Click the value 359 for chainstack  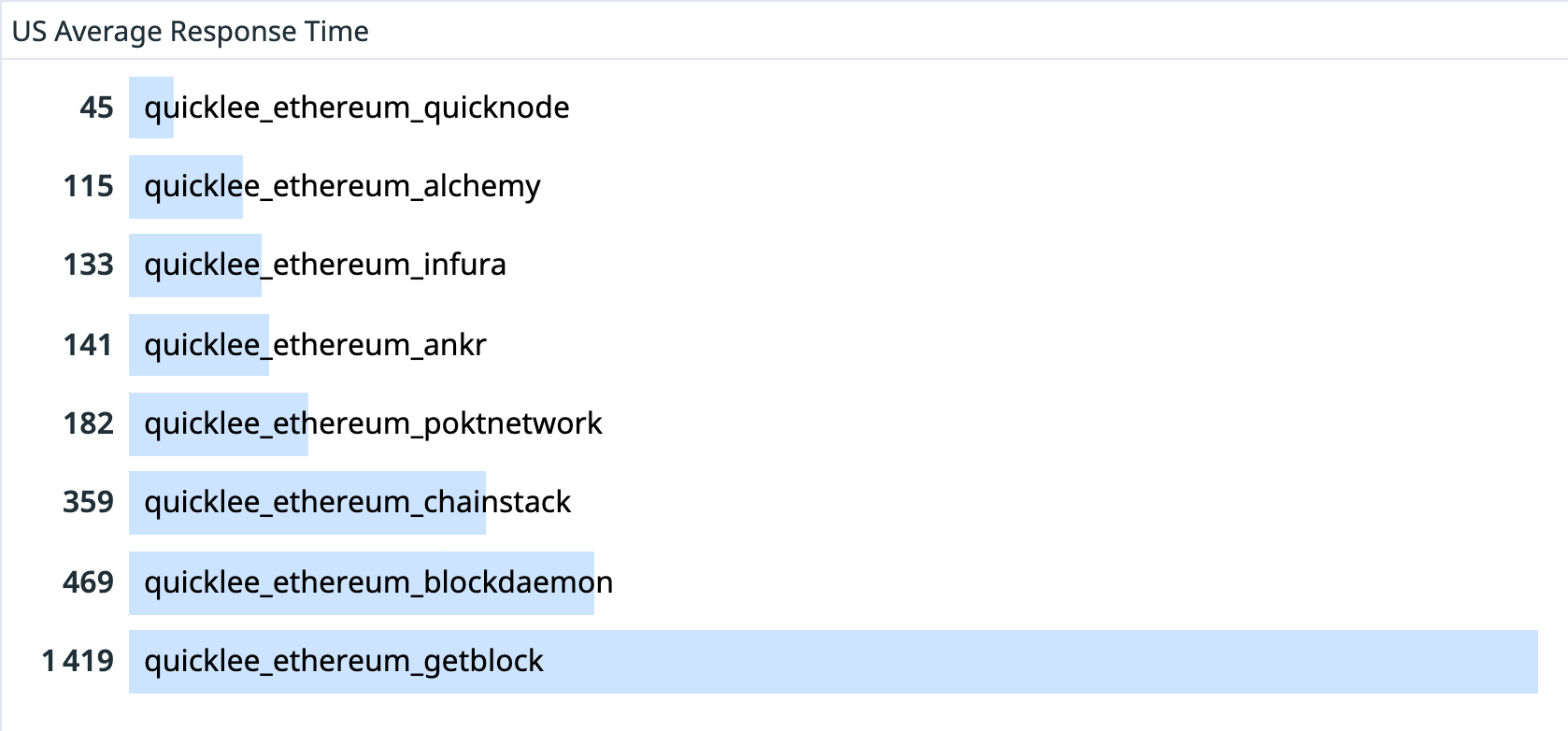coord(89,503)
